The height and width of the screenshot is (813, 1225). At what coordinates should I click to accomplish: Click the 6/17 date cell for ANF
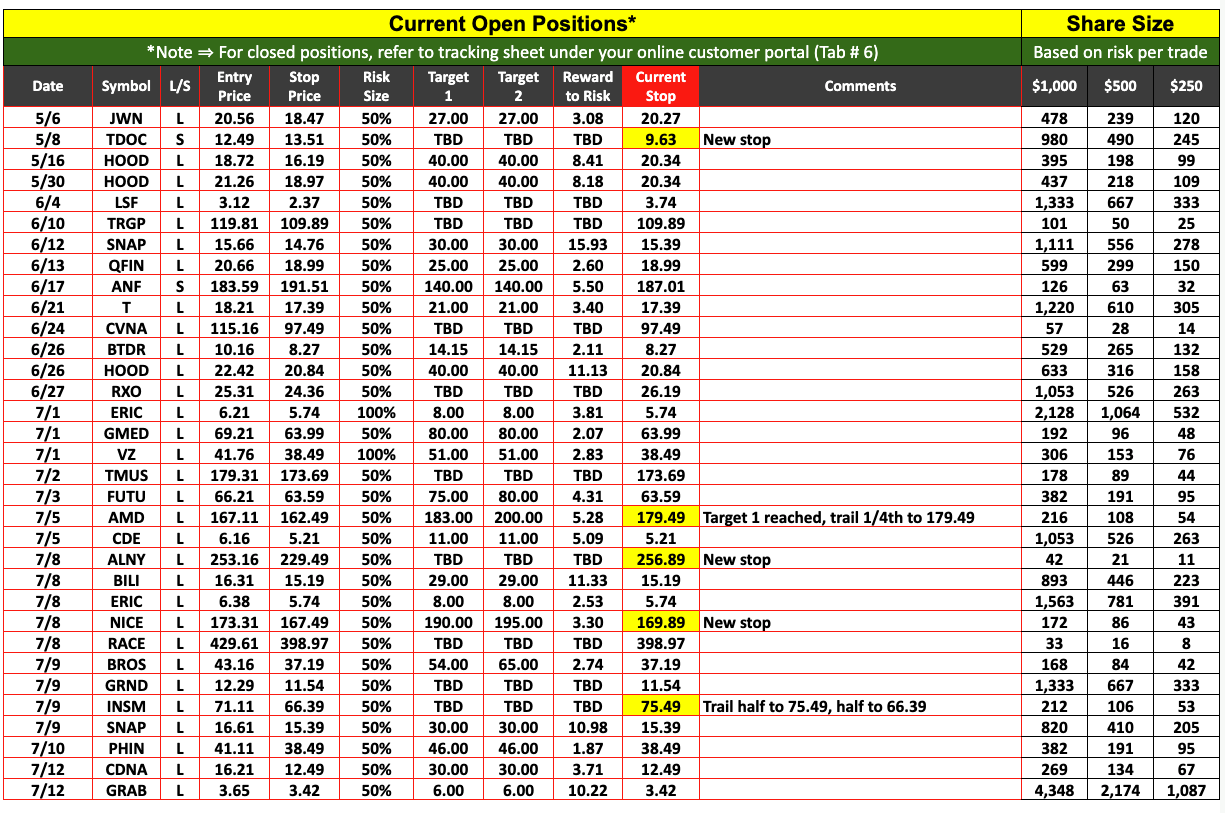(x=47, y=287)
